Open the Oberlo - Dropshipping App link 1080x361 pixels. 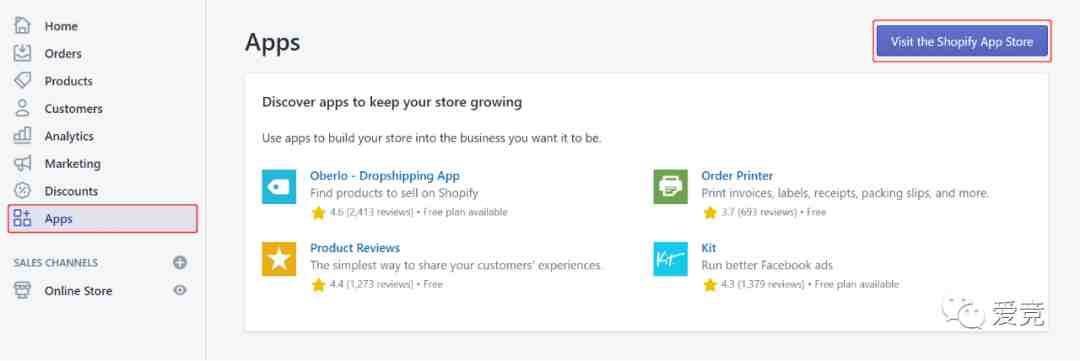click(x=384, y=176)
